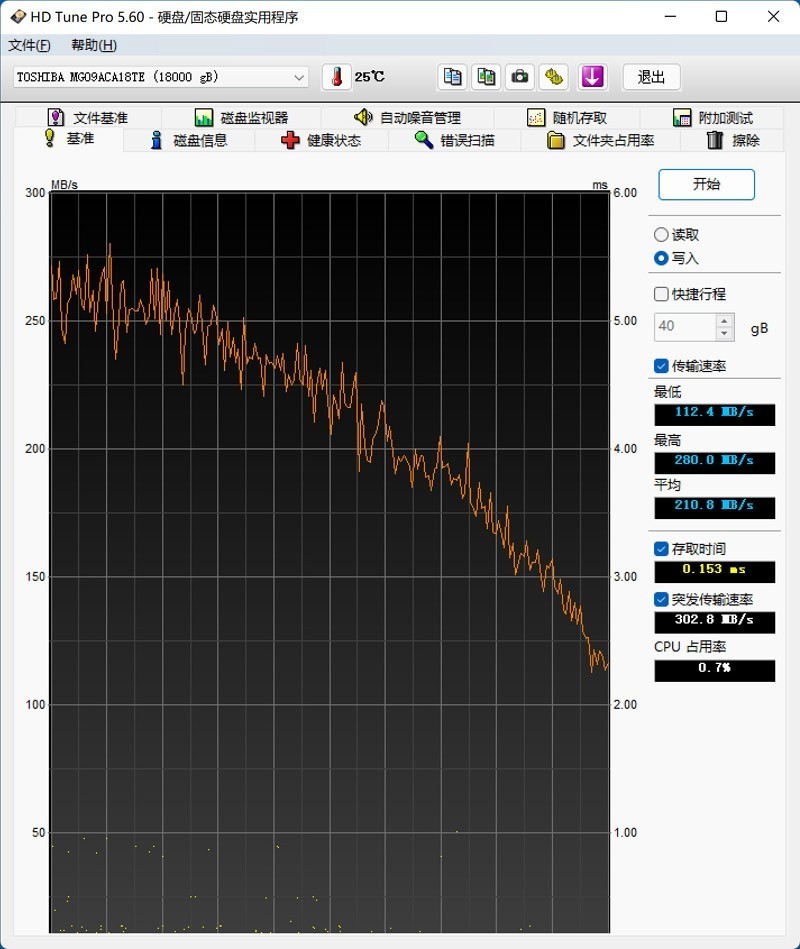Click the temperature thermometer icon showing 25°C
The image size is (800, 949).
(336, 77)
